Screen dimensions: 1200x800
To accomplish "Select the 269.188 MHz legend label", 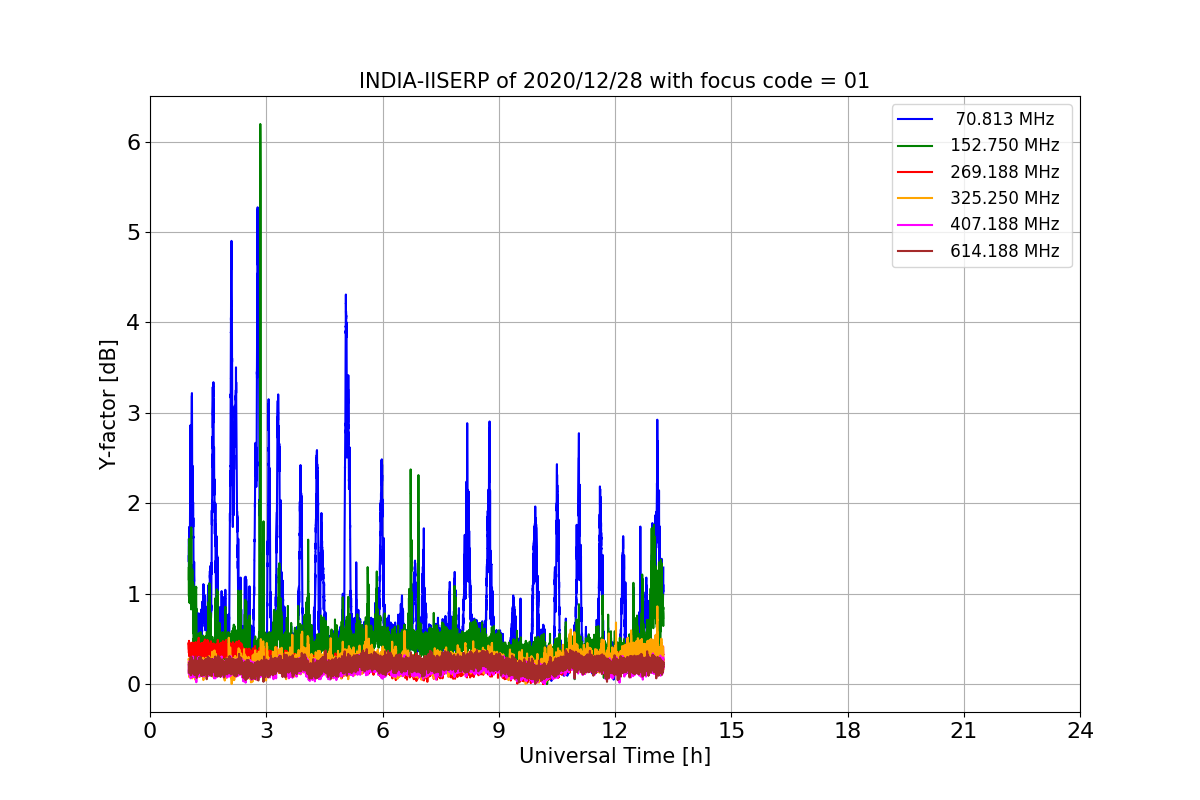I will (1005, 172).
